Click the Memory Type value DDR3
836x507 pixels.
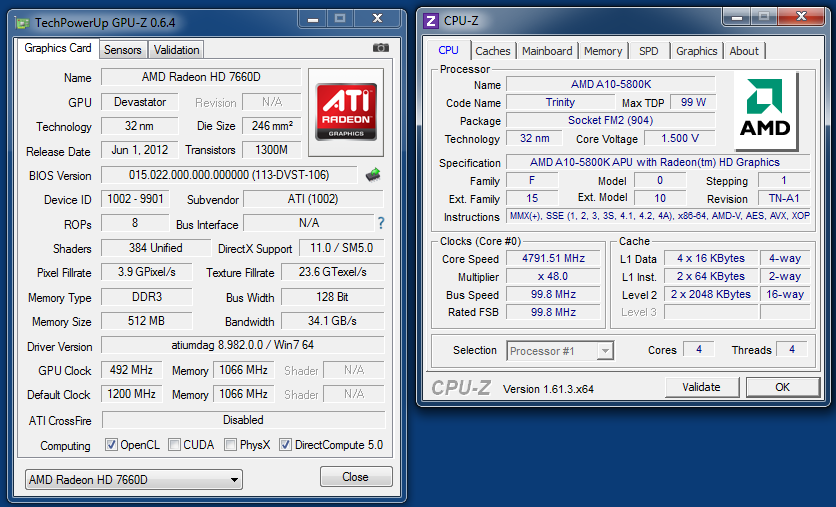(146, 297)
